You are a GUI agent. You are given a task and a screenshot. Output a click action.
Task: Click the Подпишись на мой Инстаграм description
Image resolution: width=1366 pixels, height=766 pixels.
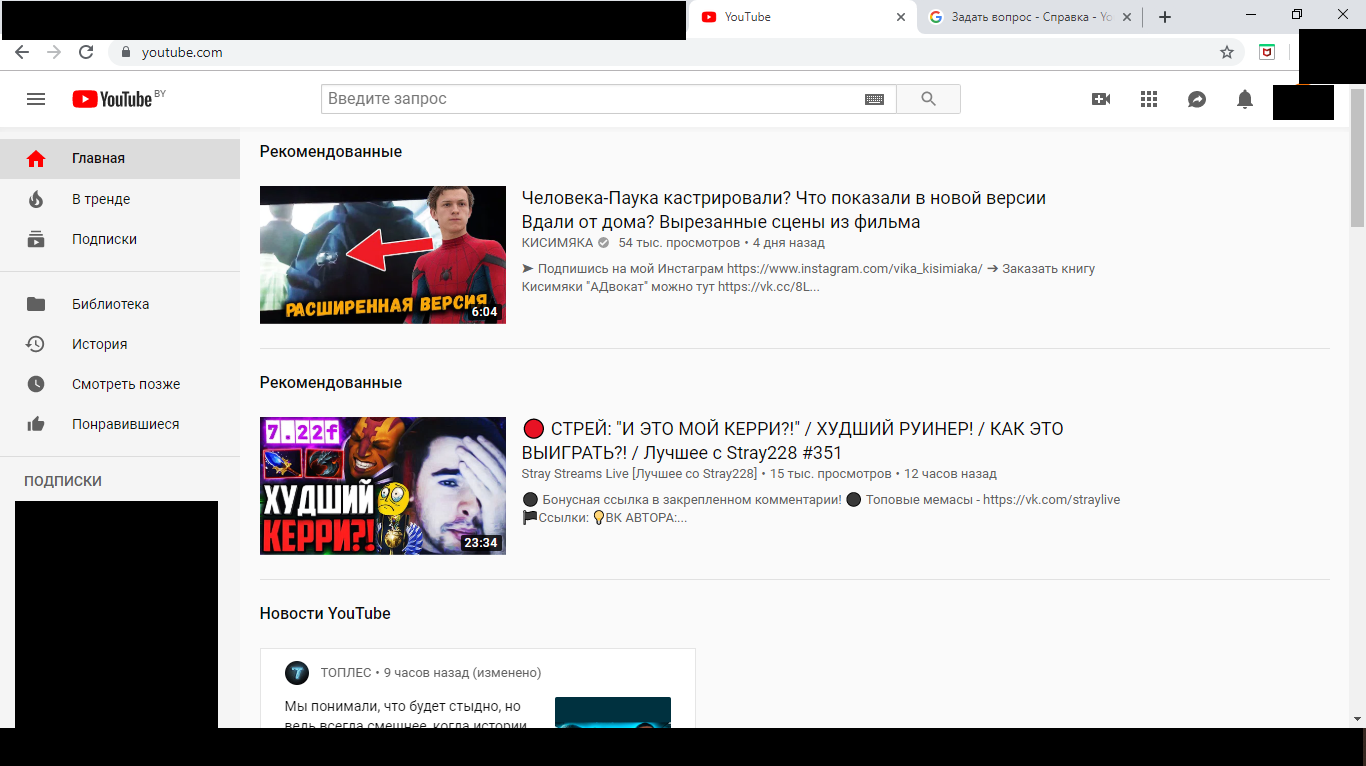coord(808,278)
